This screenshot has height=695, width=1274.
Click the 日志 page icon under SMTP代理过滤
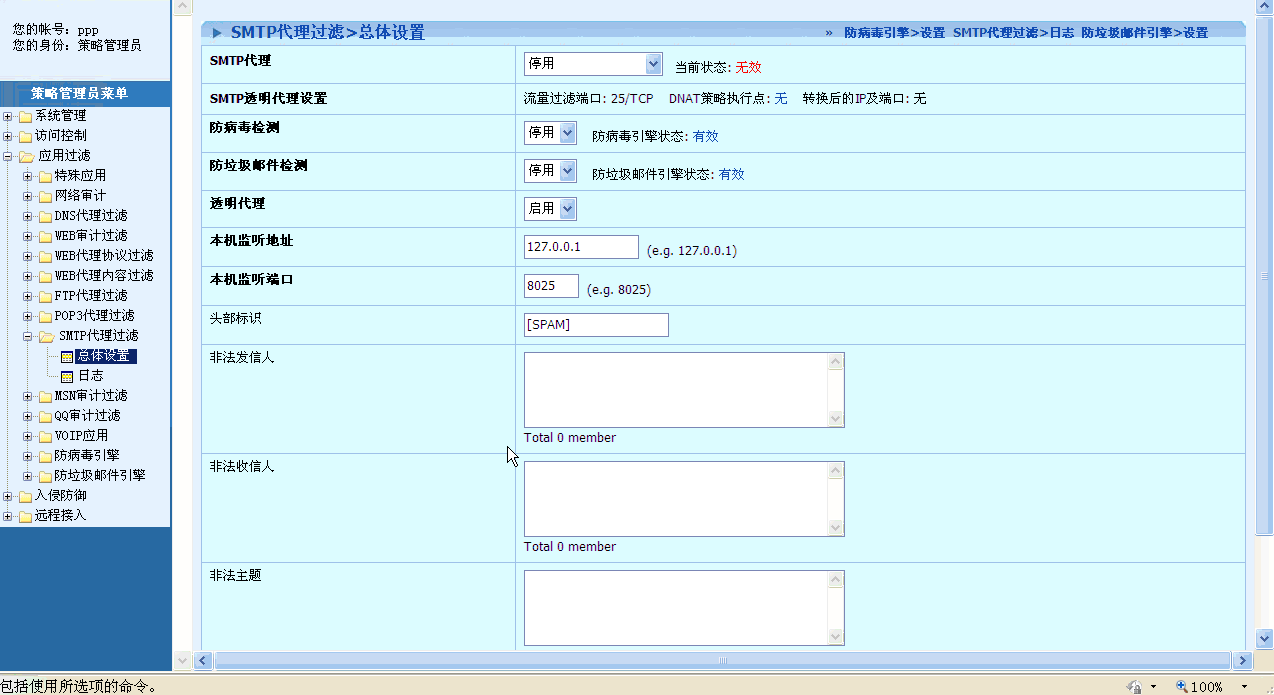[67, 376]
